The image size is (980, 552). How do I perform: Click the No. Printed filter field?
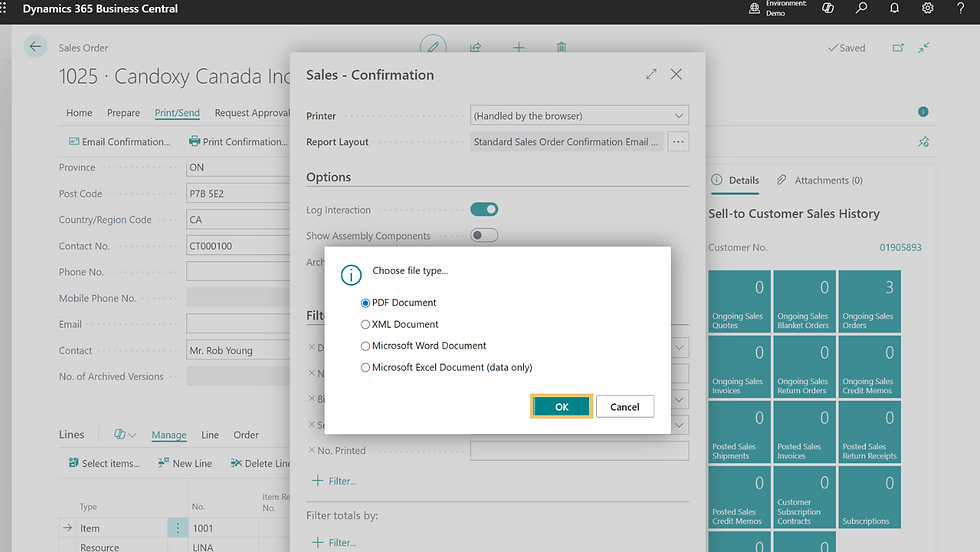click(x=579, y=451)
